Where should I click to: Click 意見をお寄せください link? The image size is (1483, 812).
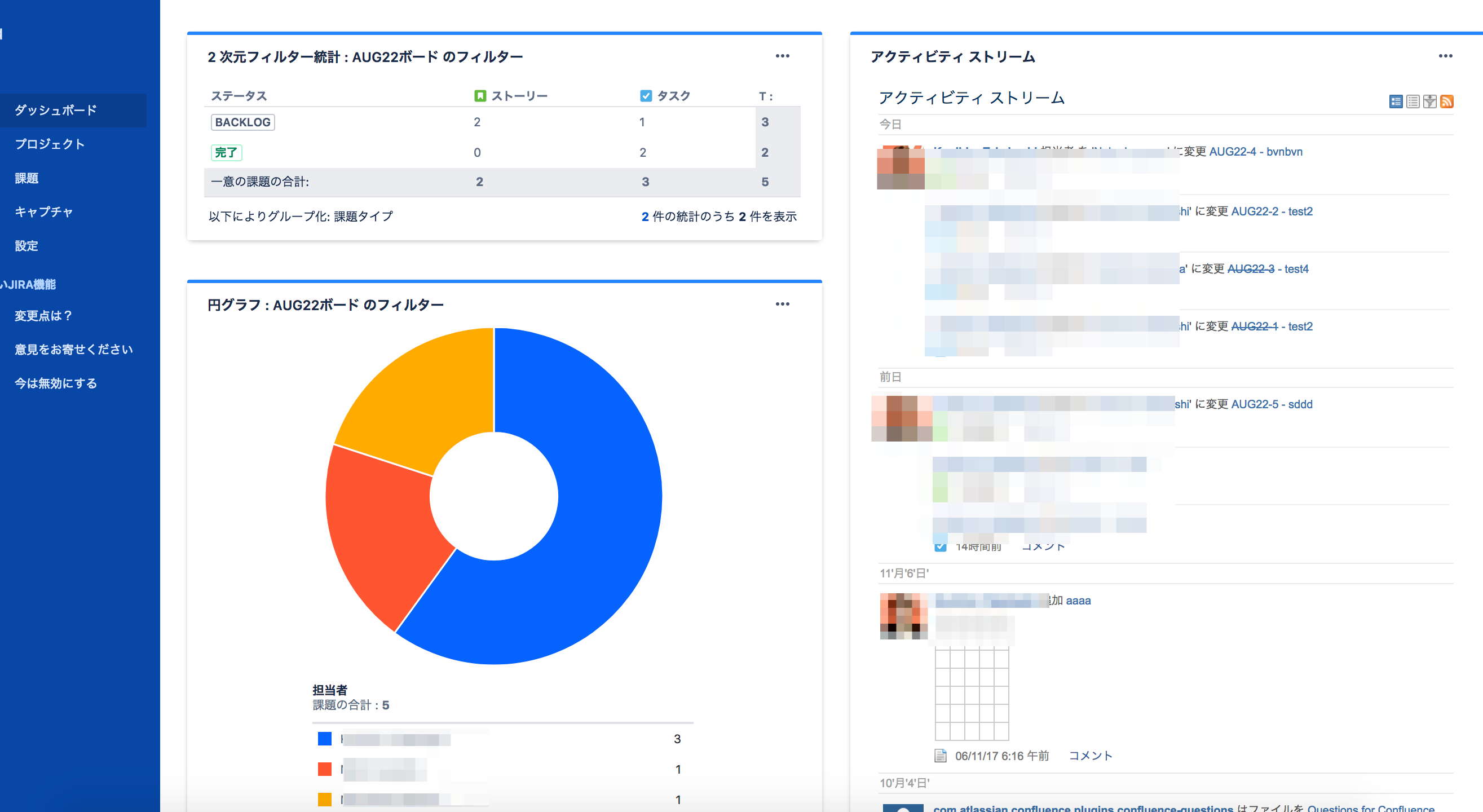(74, 350)
